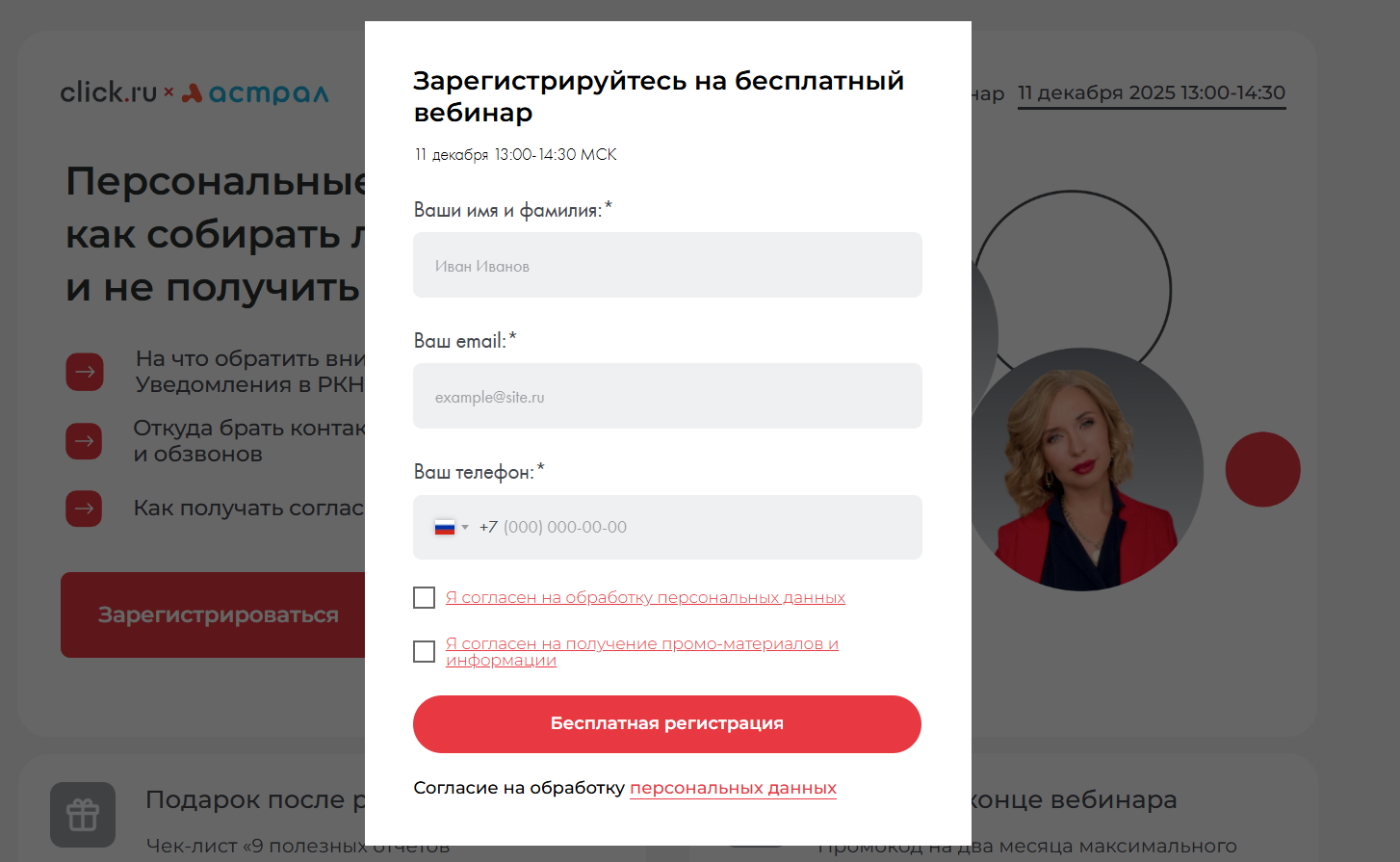Click the click.ru logo
The image size is (1400, 862).
tap(108, 92)
